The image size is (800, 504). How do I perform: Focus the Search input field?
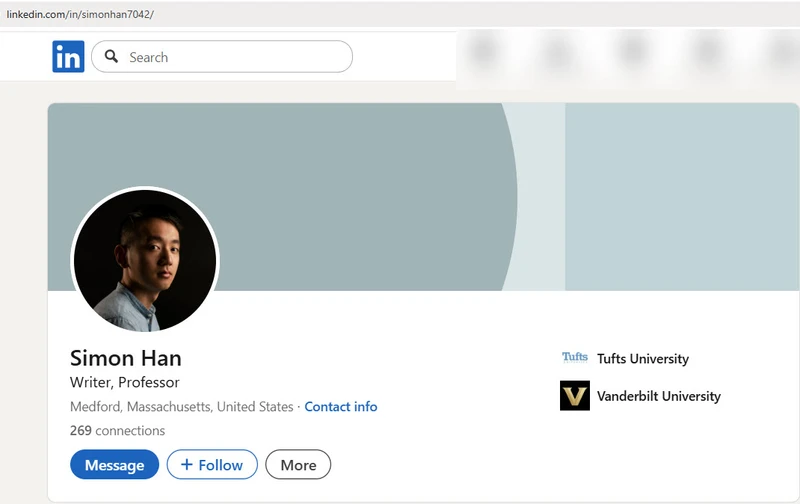point(222,57)
